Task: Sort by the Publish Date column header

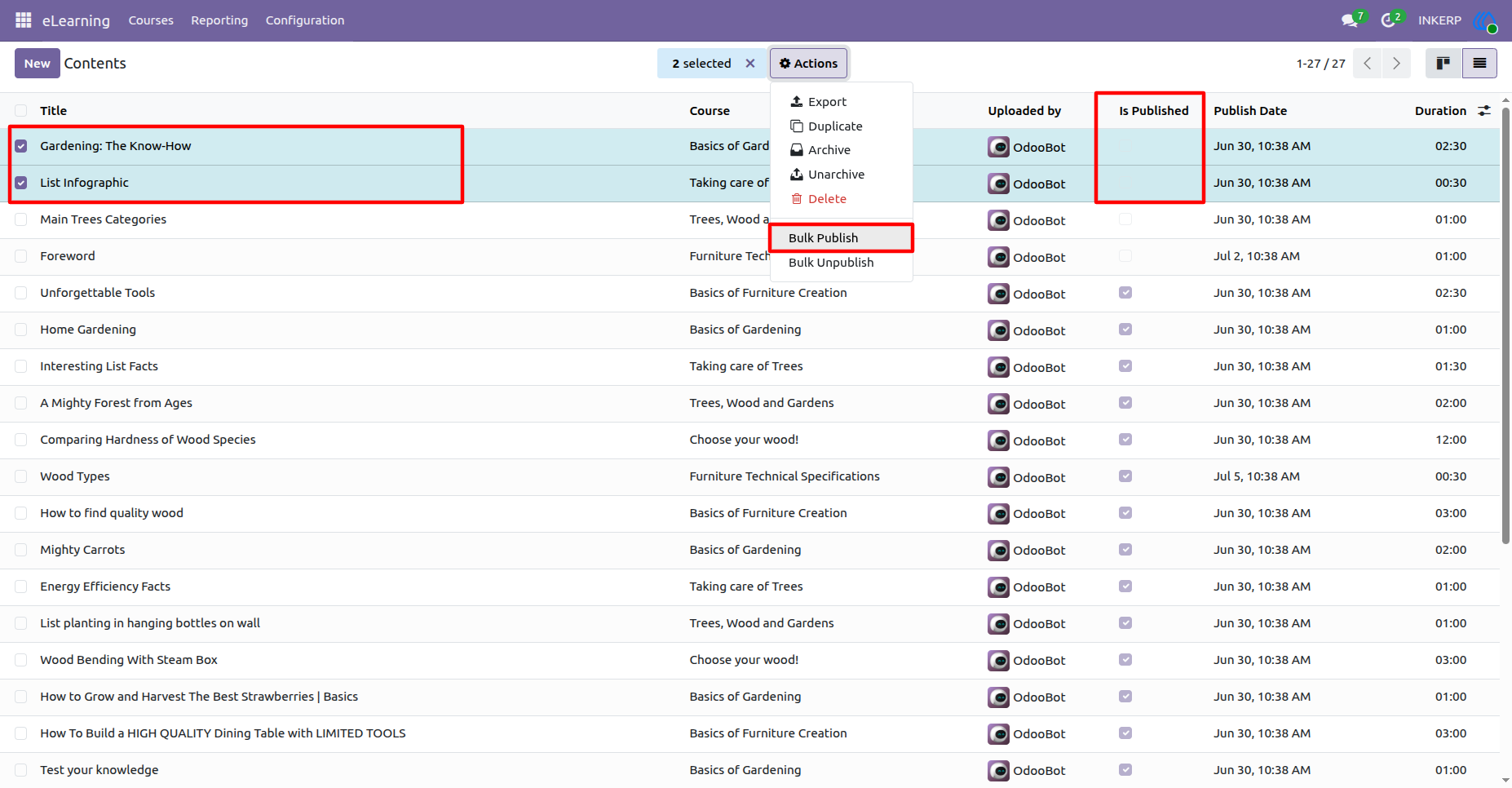Action: pos(1250,111)
